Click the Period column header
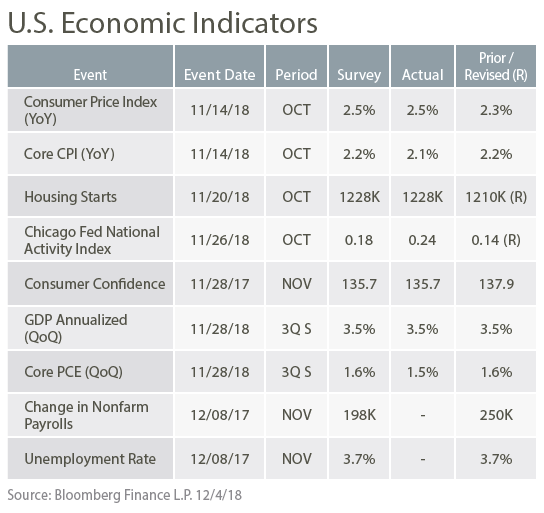 pyautogui.click(x=296, y=66)
